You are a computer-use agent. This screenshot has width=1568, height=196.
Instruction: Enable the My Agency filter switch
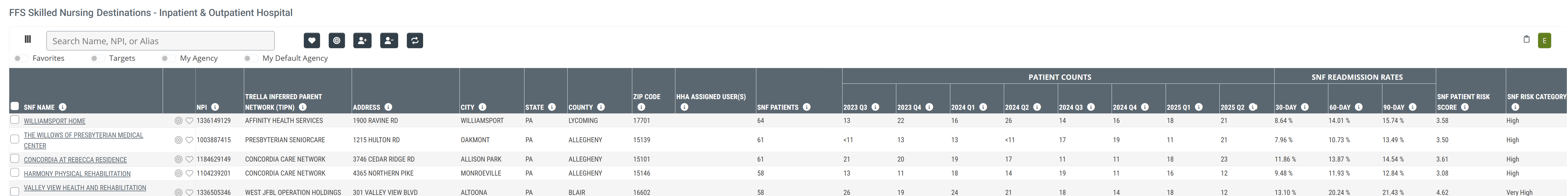click(167, 59)
